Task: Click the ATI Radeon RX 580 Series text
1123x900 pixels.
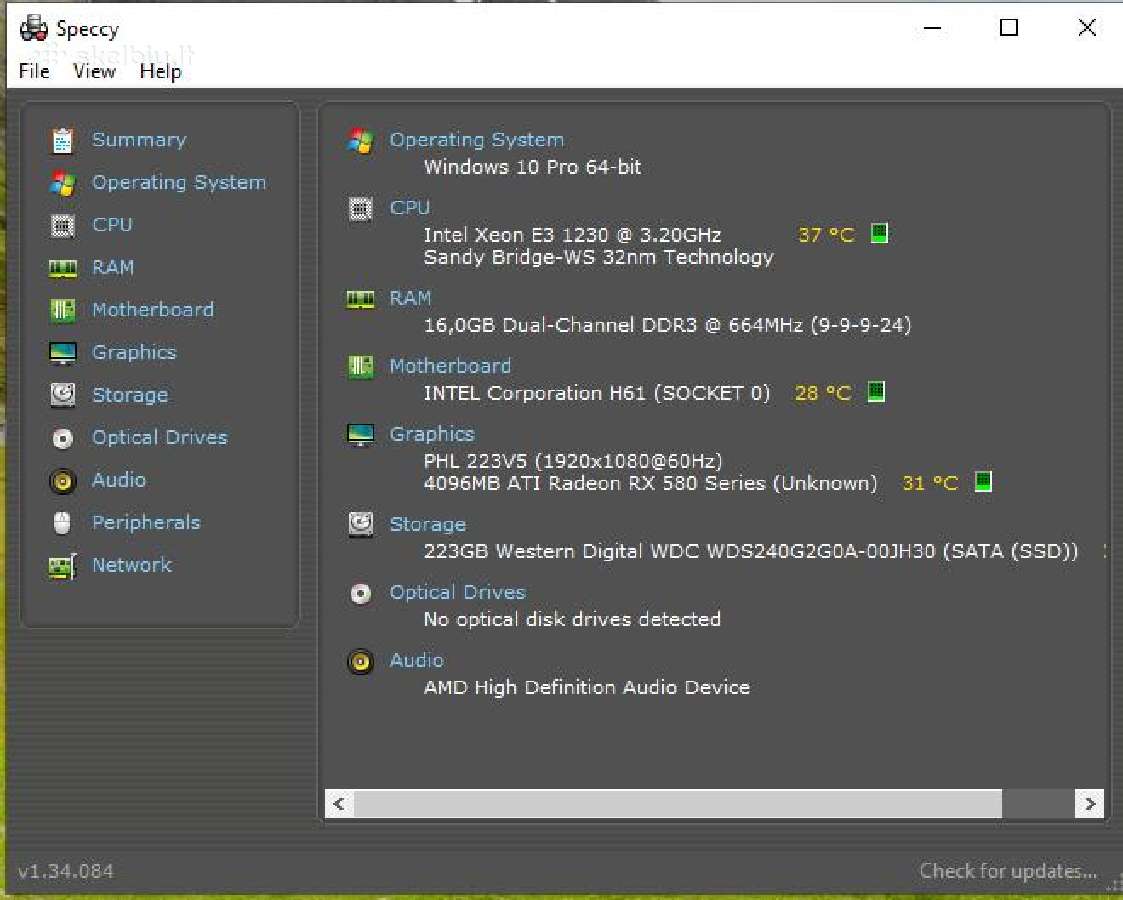Action: click(650, 483)
